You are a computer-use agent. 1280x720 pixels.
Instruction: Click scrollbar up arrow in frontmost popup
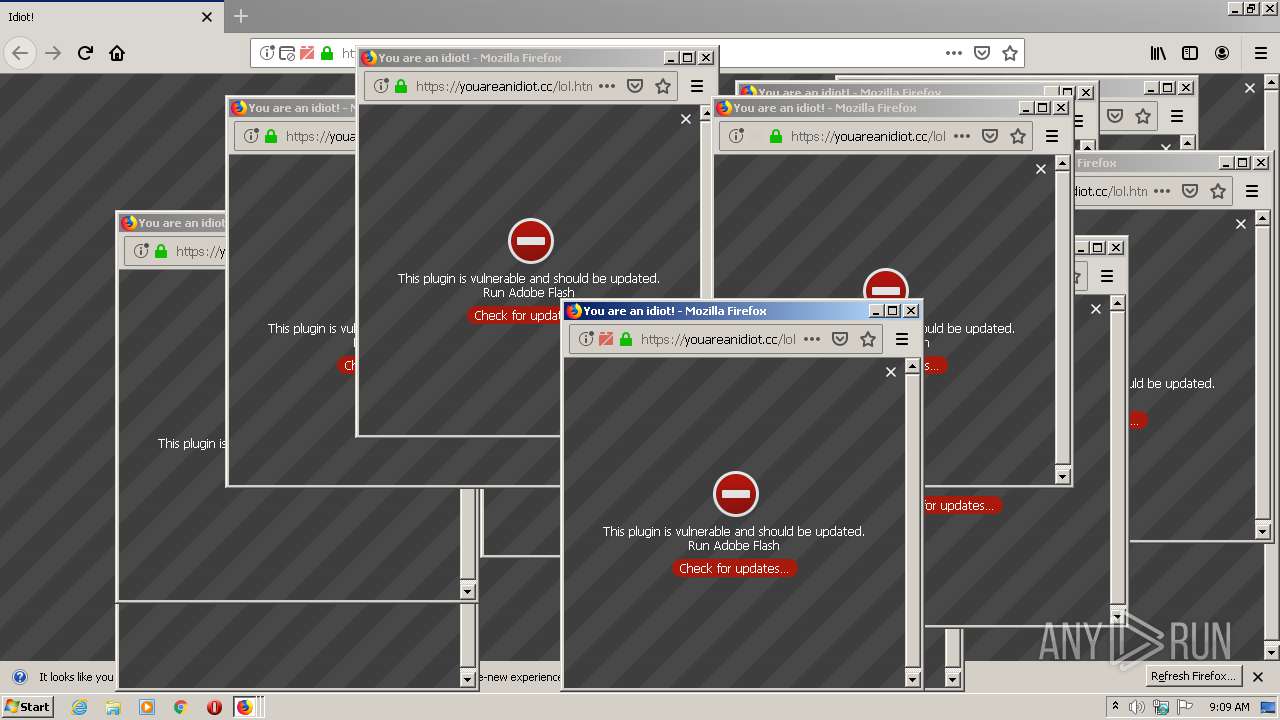click(912, 366)
